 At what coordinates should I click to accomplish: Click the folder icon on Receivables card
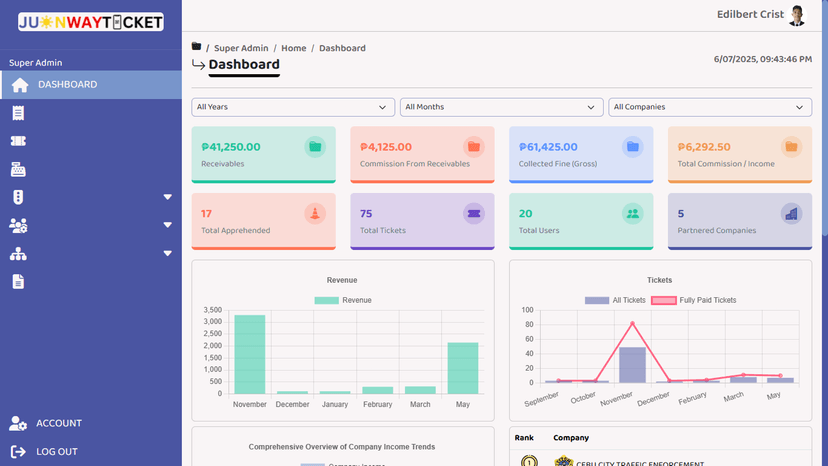(315, 147)
